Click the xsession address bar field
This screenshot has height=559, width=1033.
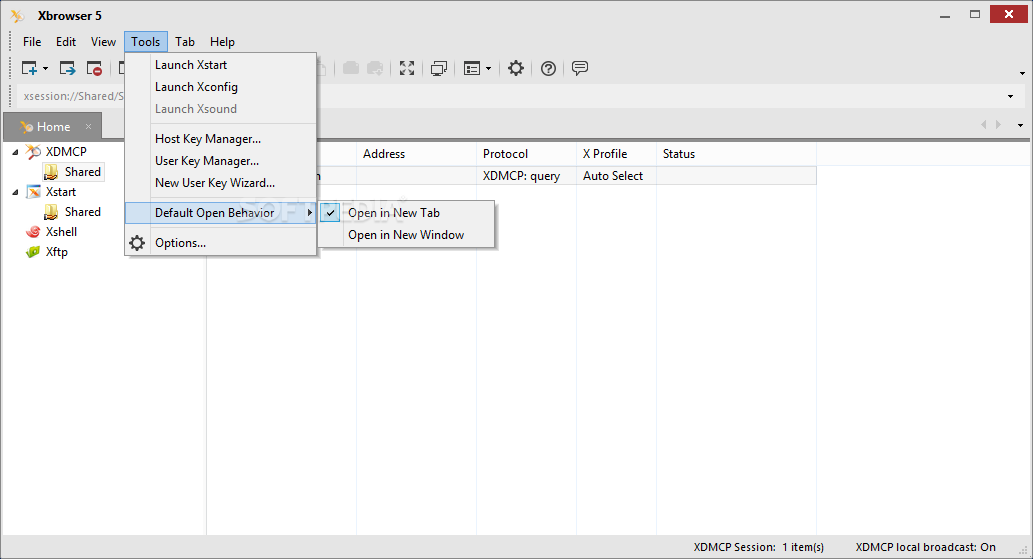[514, 96]
